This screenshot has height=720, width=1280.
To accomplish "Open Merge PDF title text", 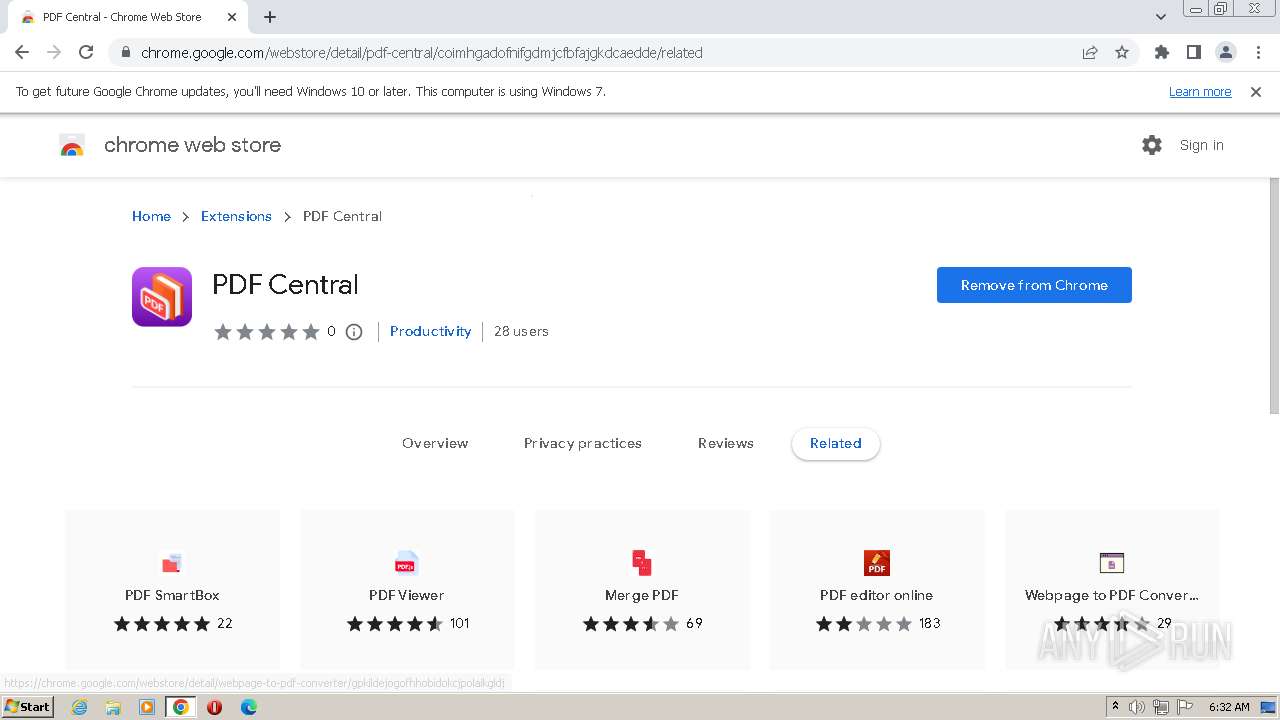I will pyautogui.click(x=642, y=595).
